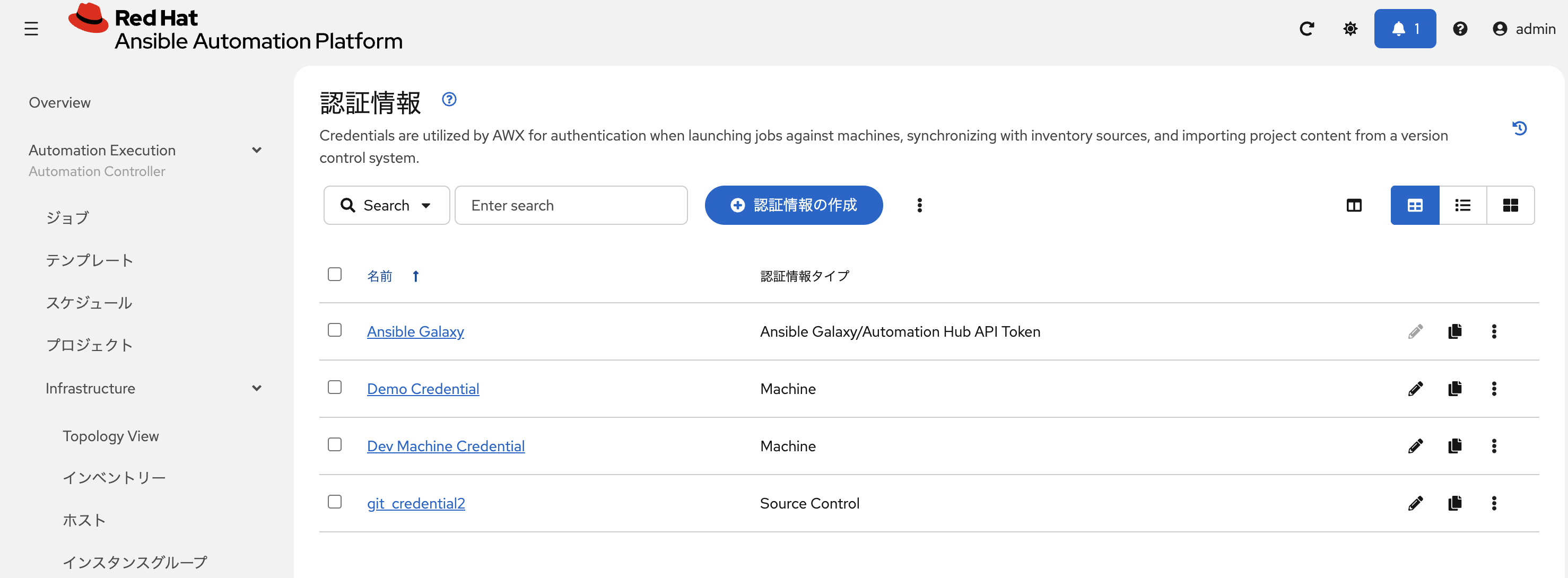Check the checkbox next to Ansible Galaxy
Viewport: 1568px width, 578px height.
(334, 330)
